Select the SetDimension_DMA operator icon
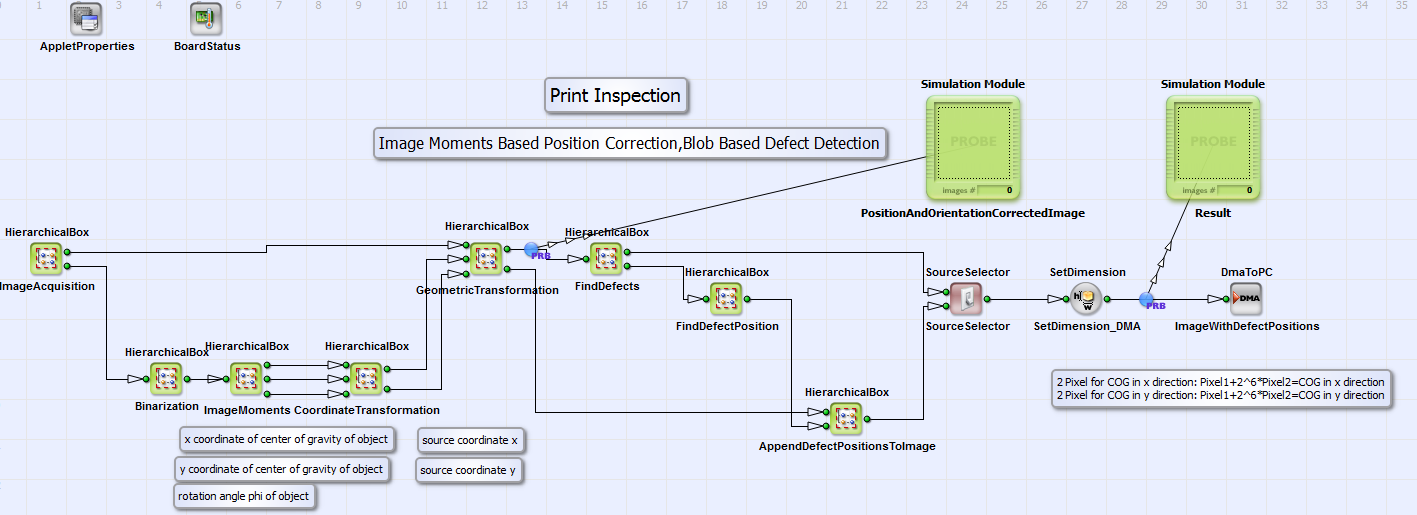Screen dimensions: 1417x515 click(x=1086, y=298)
